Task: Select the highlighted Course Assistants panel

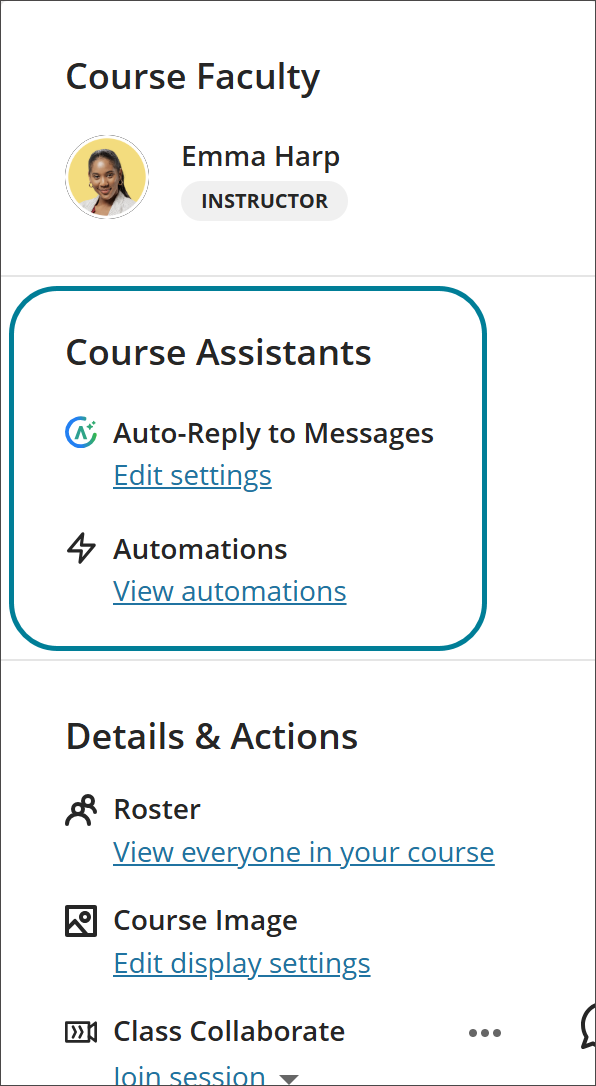Action: coord(248,468)
